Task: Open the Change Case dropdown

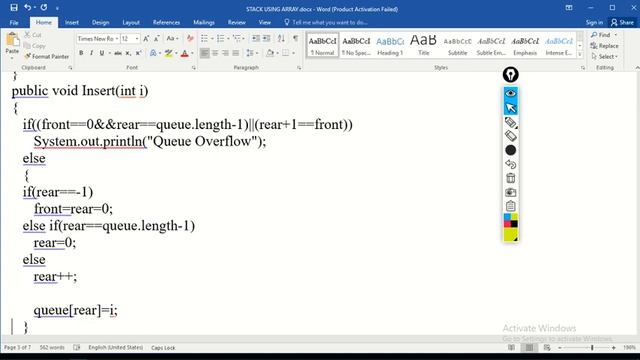Action: coord(172,39)
